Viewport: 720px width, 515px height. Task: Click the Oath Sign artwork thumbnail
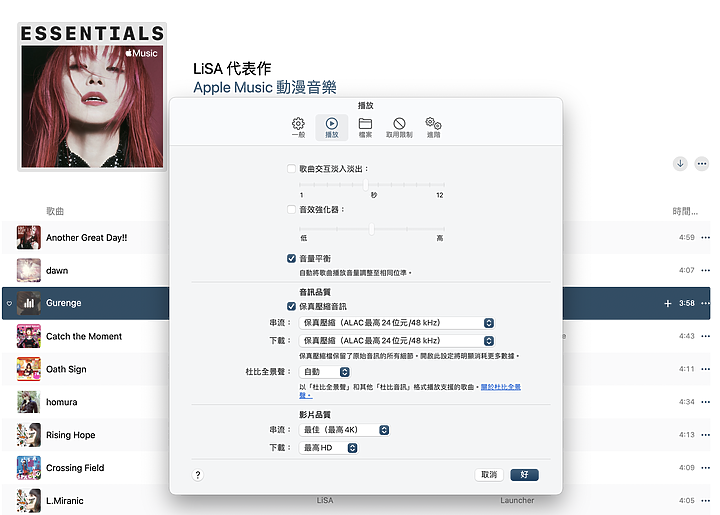point(28,369)
